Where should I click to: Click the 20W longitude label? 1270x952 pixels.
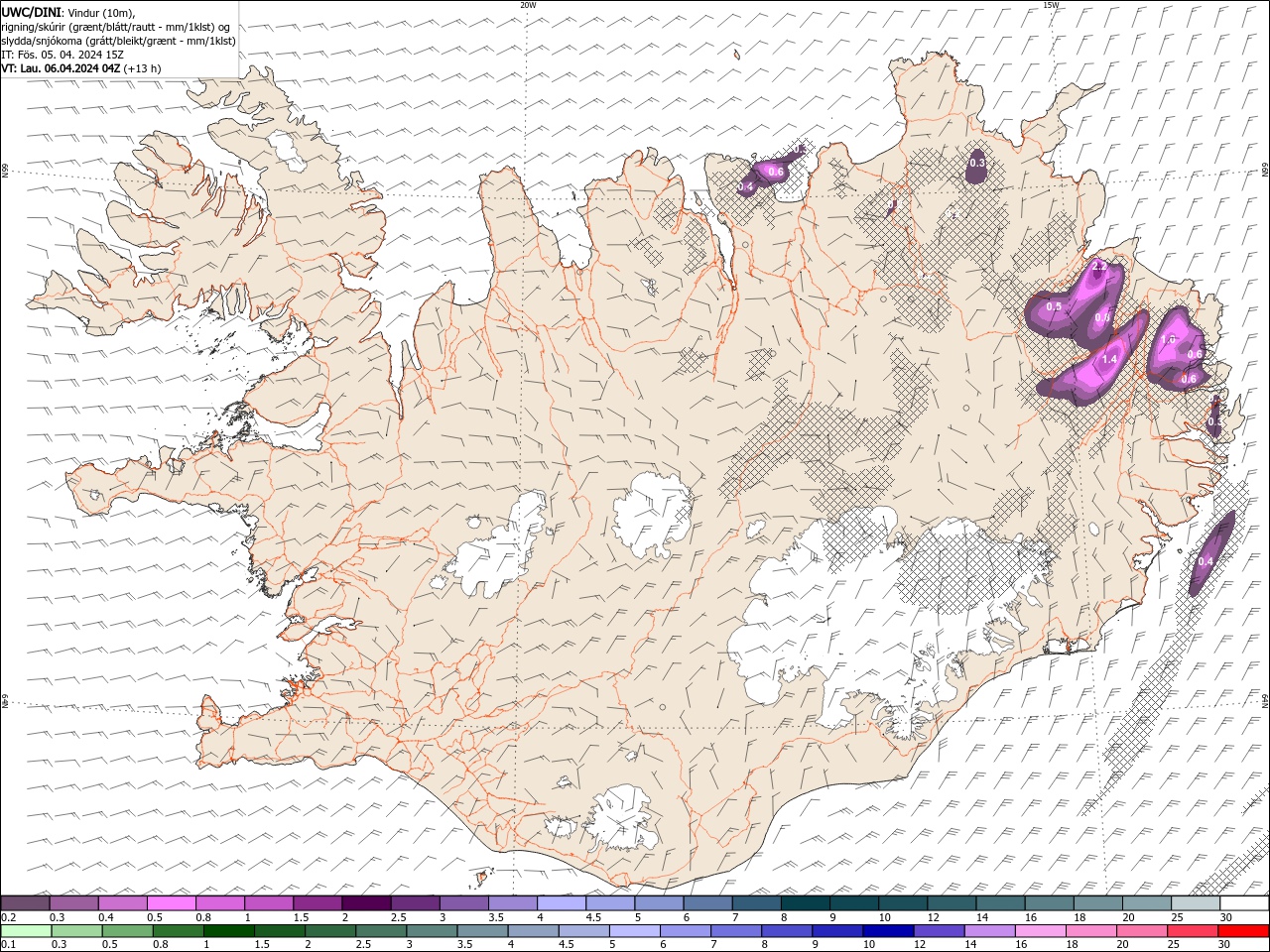[528, 5]
